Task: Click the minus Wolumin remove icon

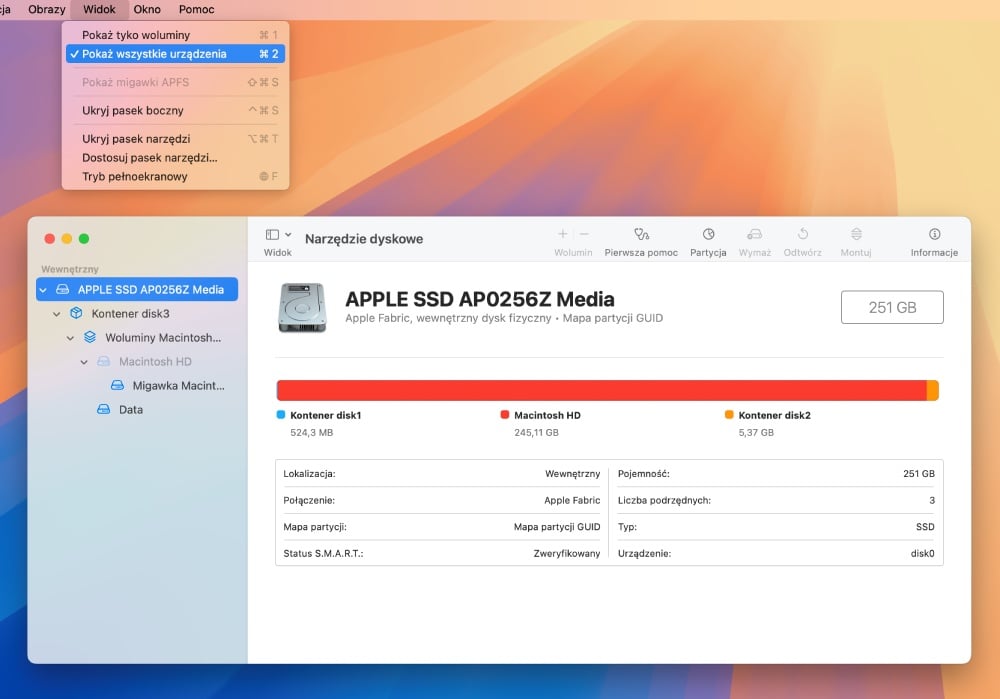Action: click(x=584, y=234)
